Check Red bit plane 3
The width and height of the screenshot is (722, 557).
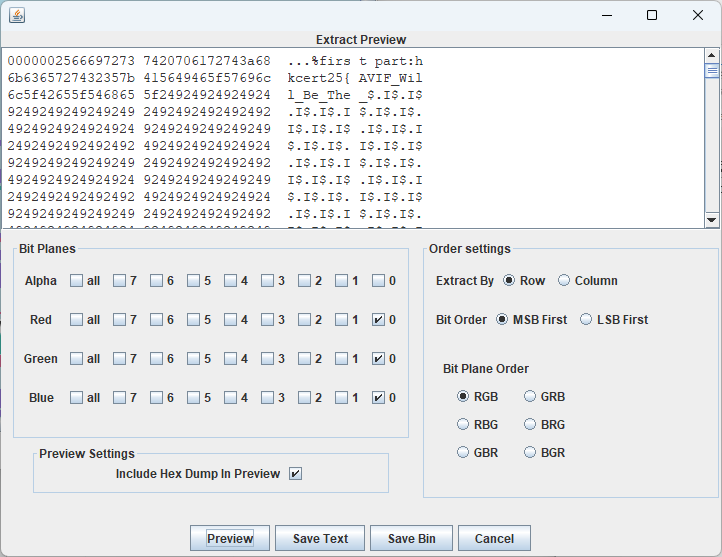tap(267, 319)
